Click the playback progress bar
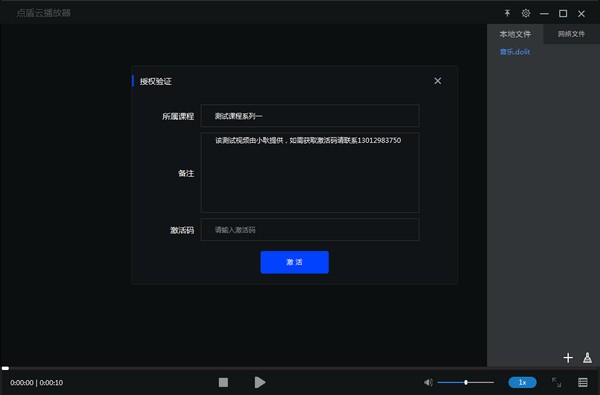600x395 pixels. 300,368
